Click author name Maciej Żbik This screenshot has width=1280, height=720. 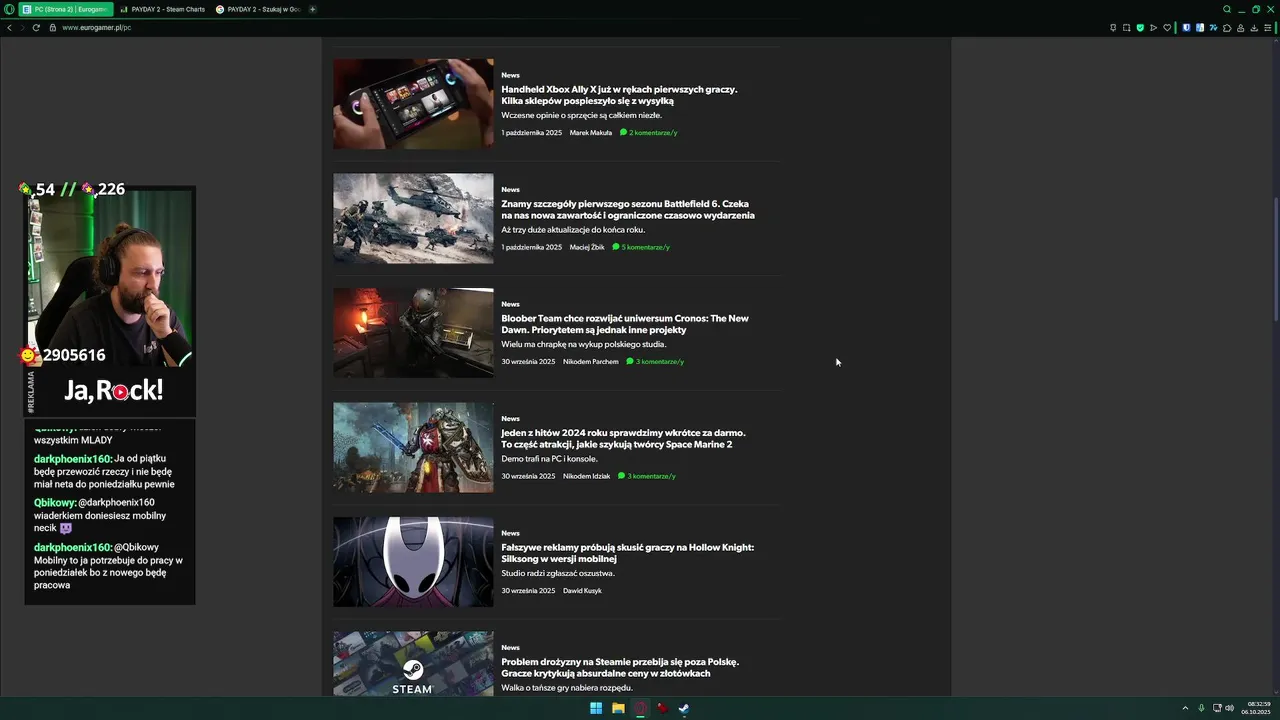click(587, 247)
